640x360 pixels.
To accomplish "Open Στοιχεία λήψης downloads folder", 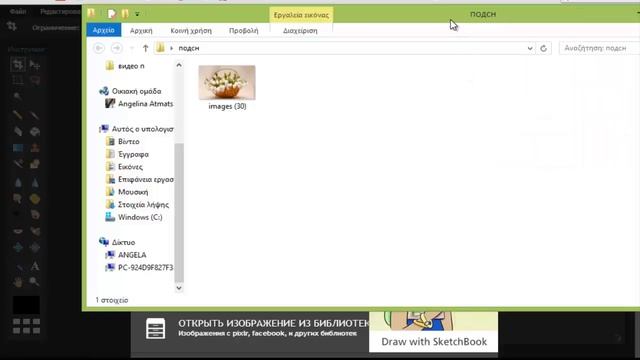I will tap(143, 204).
